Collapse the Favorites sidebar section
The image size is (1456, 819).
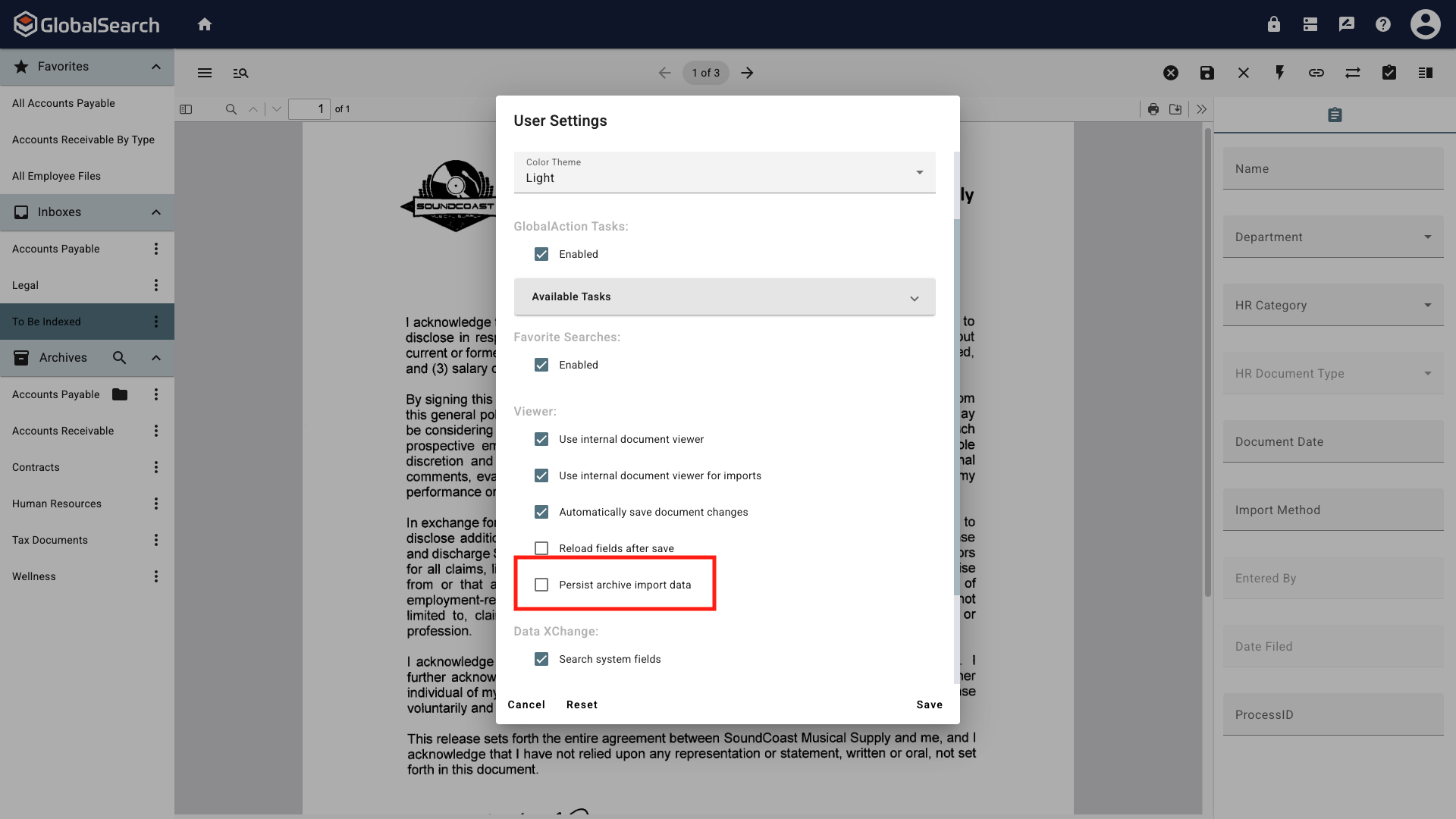pos(156,67)
